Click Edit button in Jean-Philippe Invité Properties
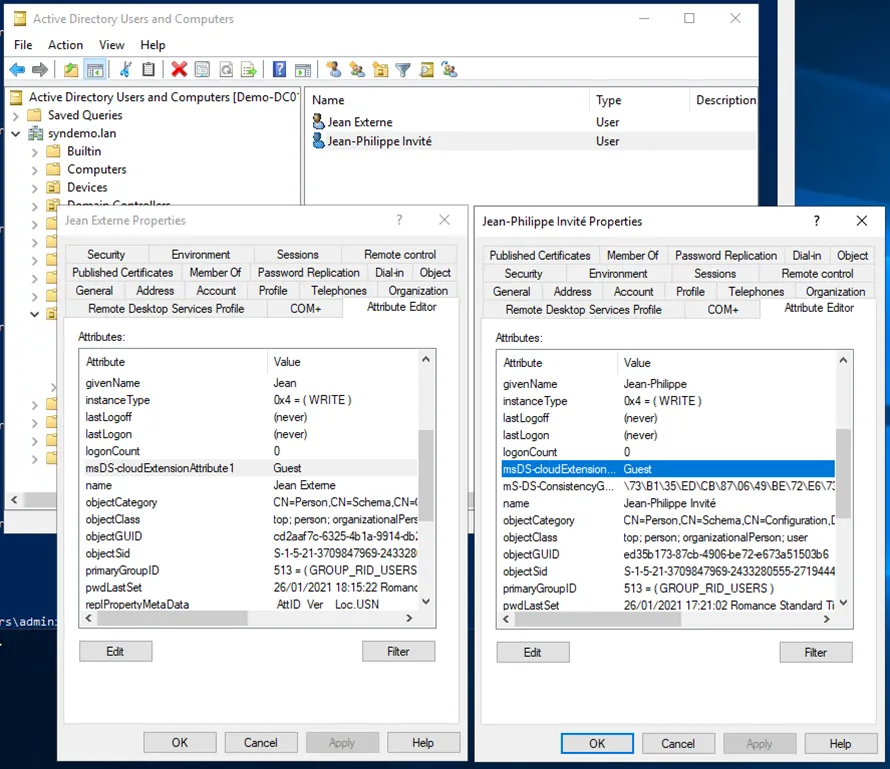The width and height of the screenshot is (890, 769). pyautogui.click(x=532, y=652)
